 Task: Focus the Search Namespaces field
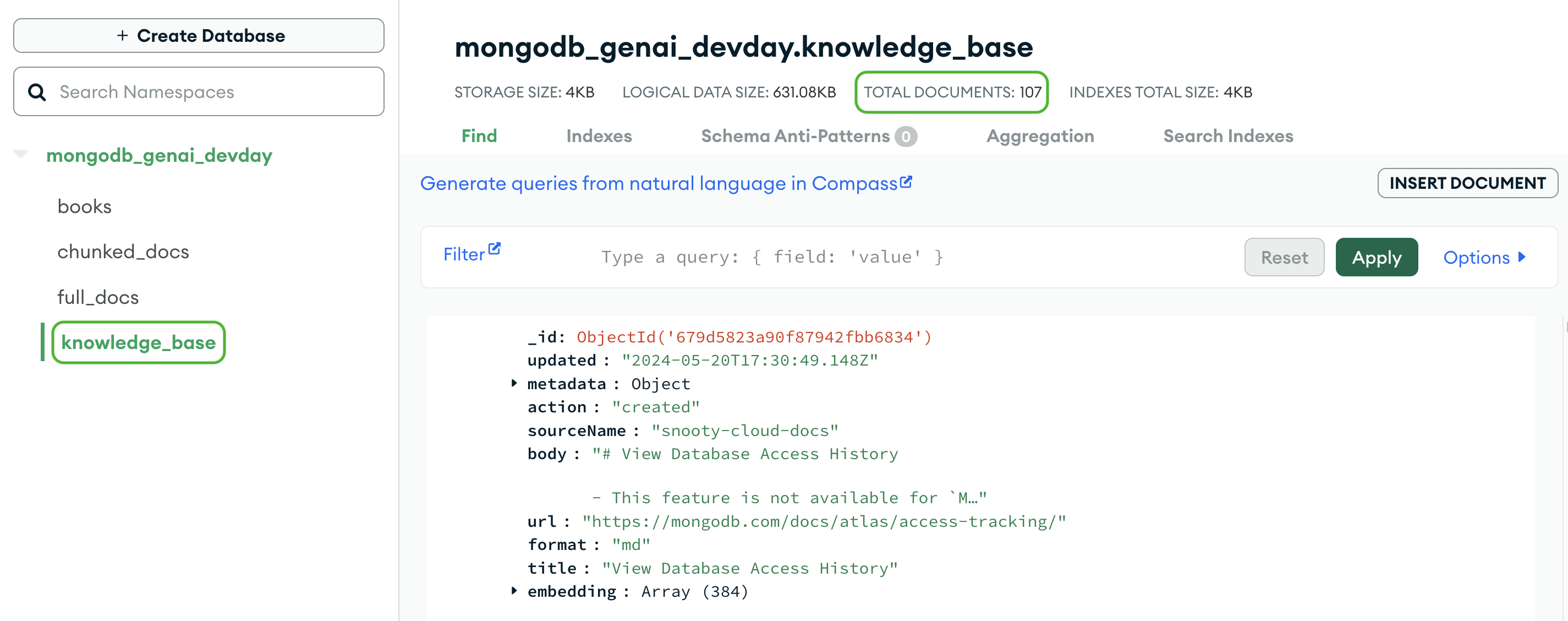199,92
